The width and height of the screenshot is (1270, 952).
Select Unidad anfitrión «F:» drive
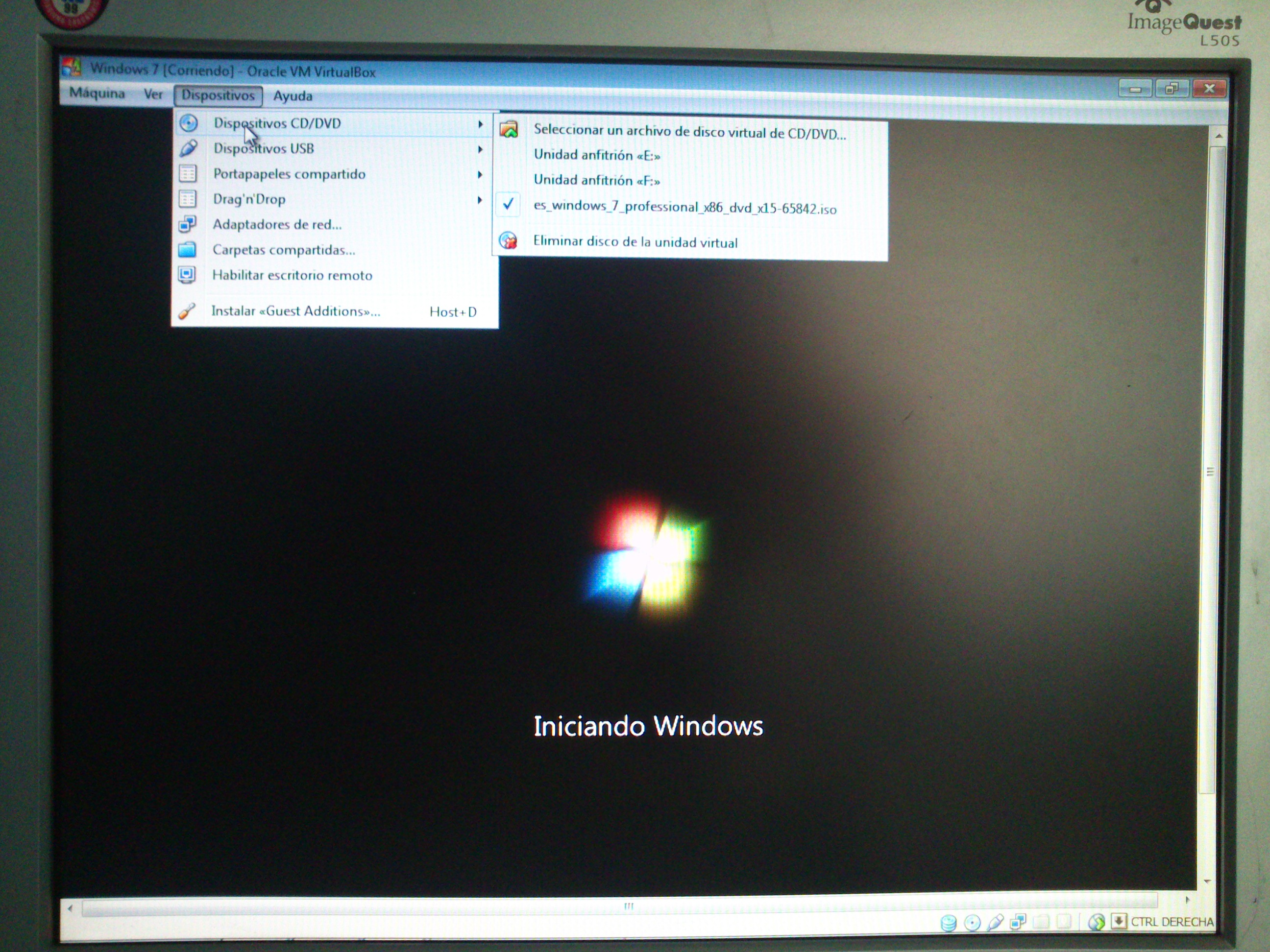tap(596, 180)
